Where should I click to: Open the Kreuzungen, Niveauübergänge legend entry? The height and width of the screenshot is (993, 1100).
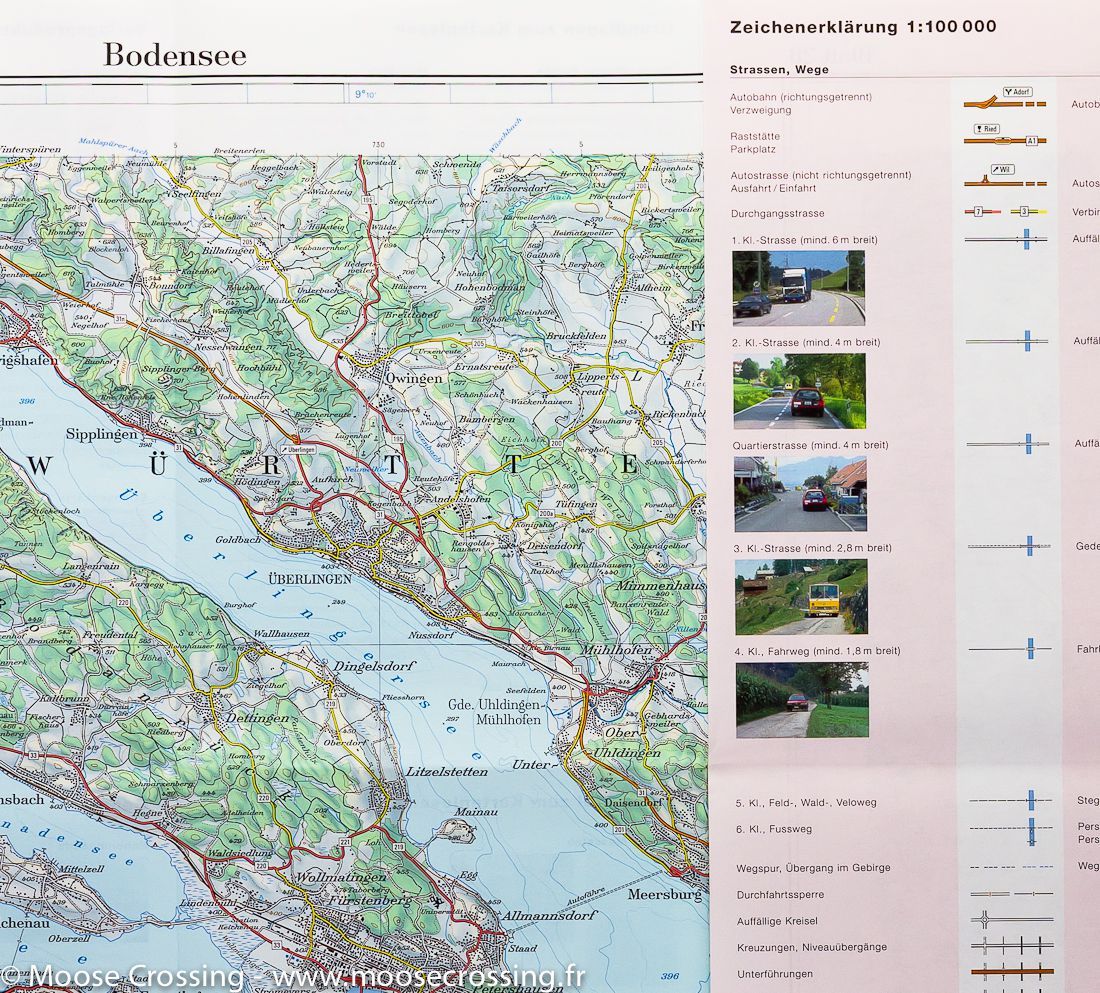(x=1012, y=945)
